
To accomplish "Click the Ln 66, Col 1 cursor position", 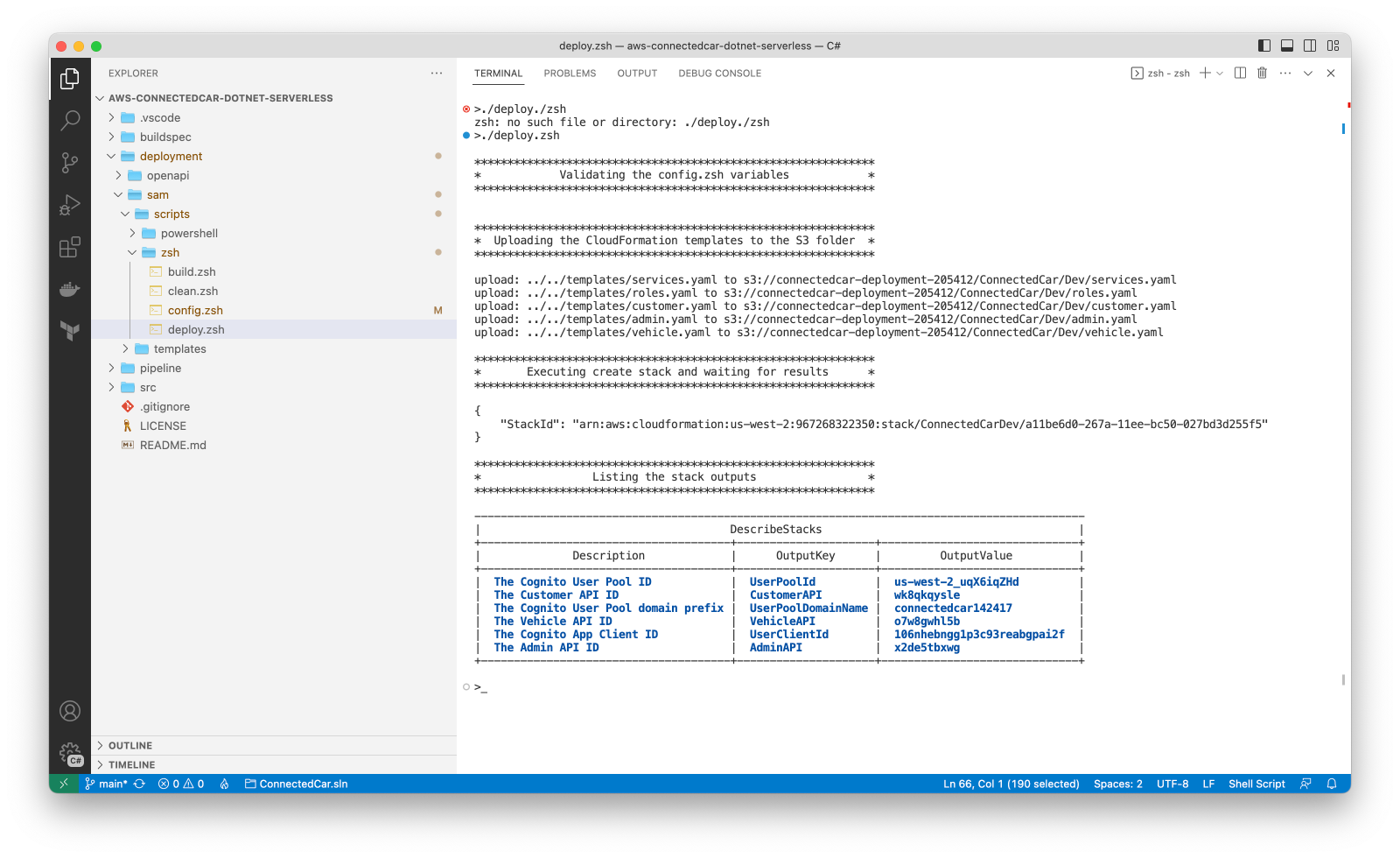I will click(x=1011, y=784).
